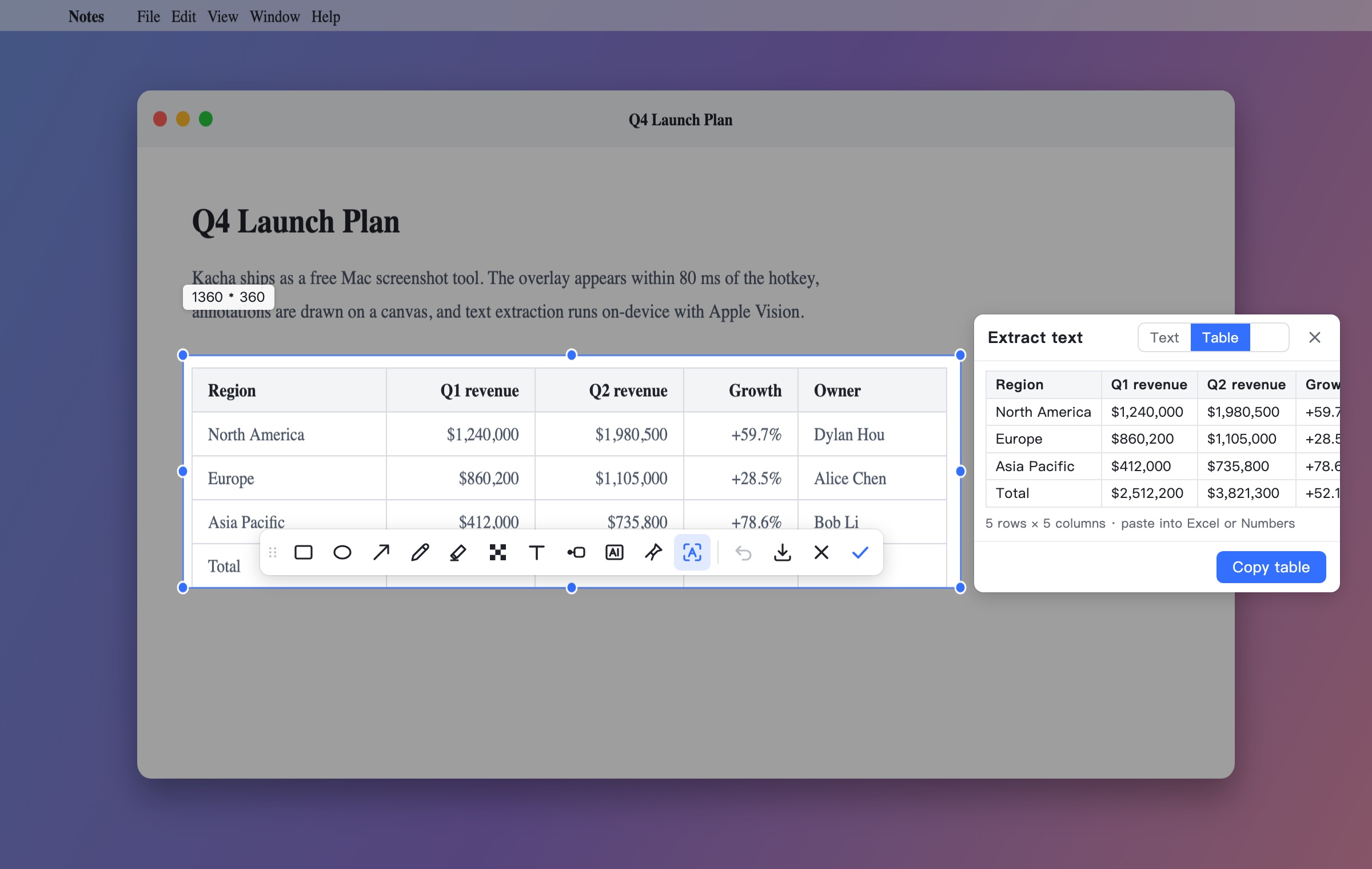This screenshot has width=1372, height=869.
Task: Click +59.7% in the Notes table
Action: tap(756, 434)
